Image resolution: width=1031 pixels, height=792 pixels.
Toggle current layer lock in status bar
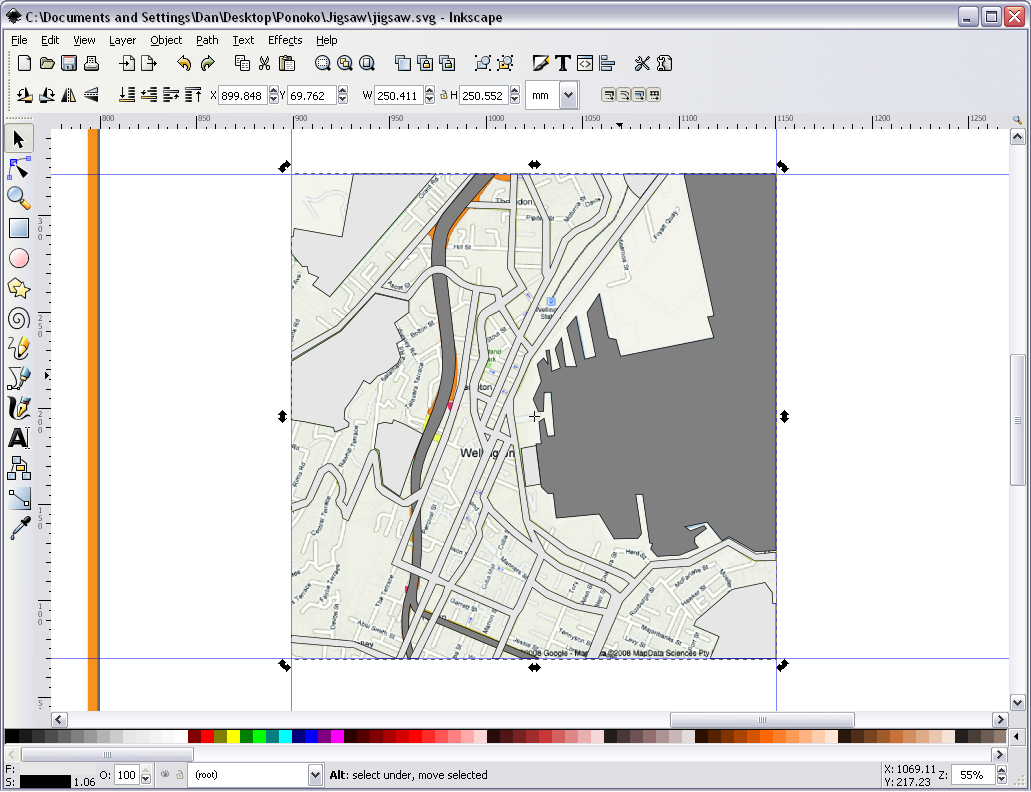pyautogui.click(x=180, y=774)
